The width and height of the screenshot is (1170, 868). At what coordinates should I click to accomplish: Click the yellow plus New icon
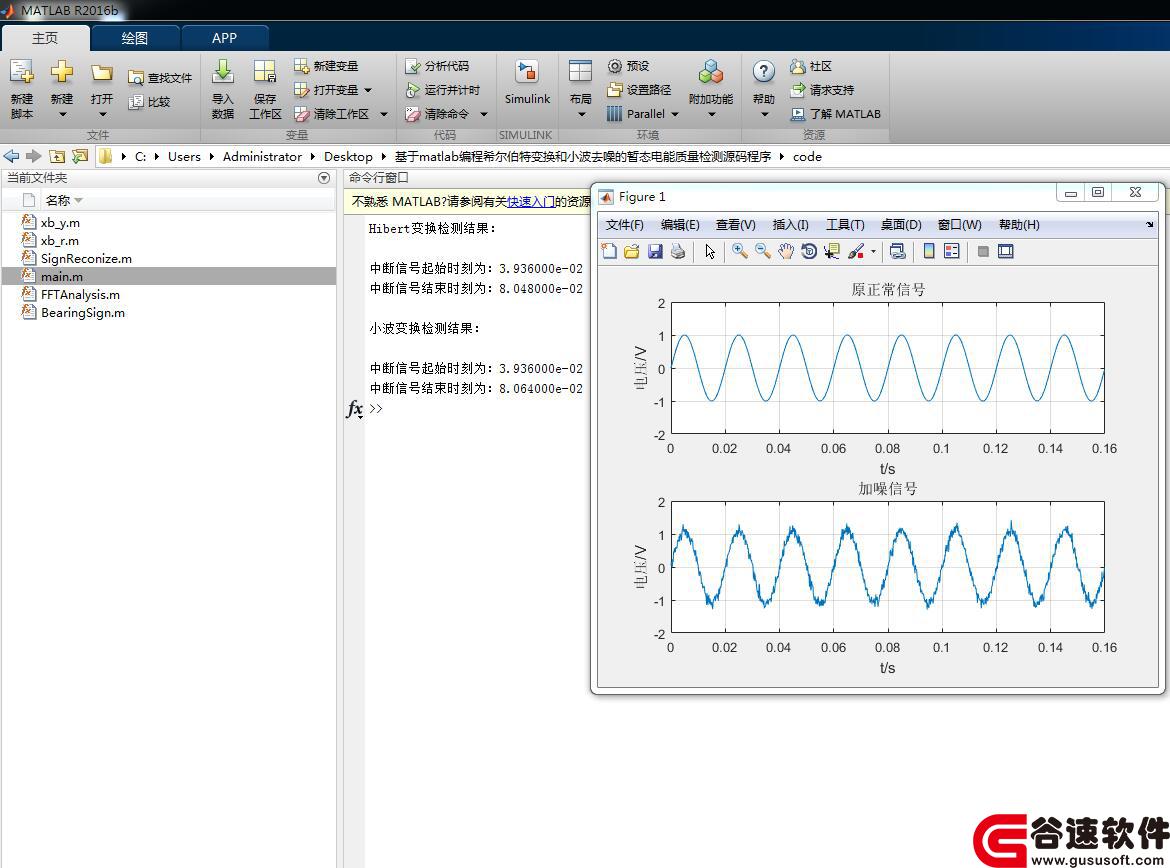click(62, 72)
